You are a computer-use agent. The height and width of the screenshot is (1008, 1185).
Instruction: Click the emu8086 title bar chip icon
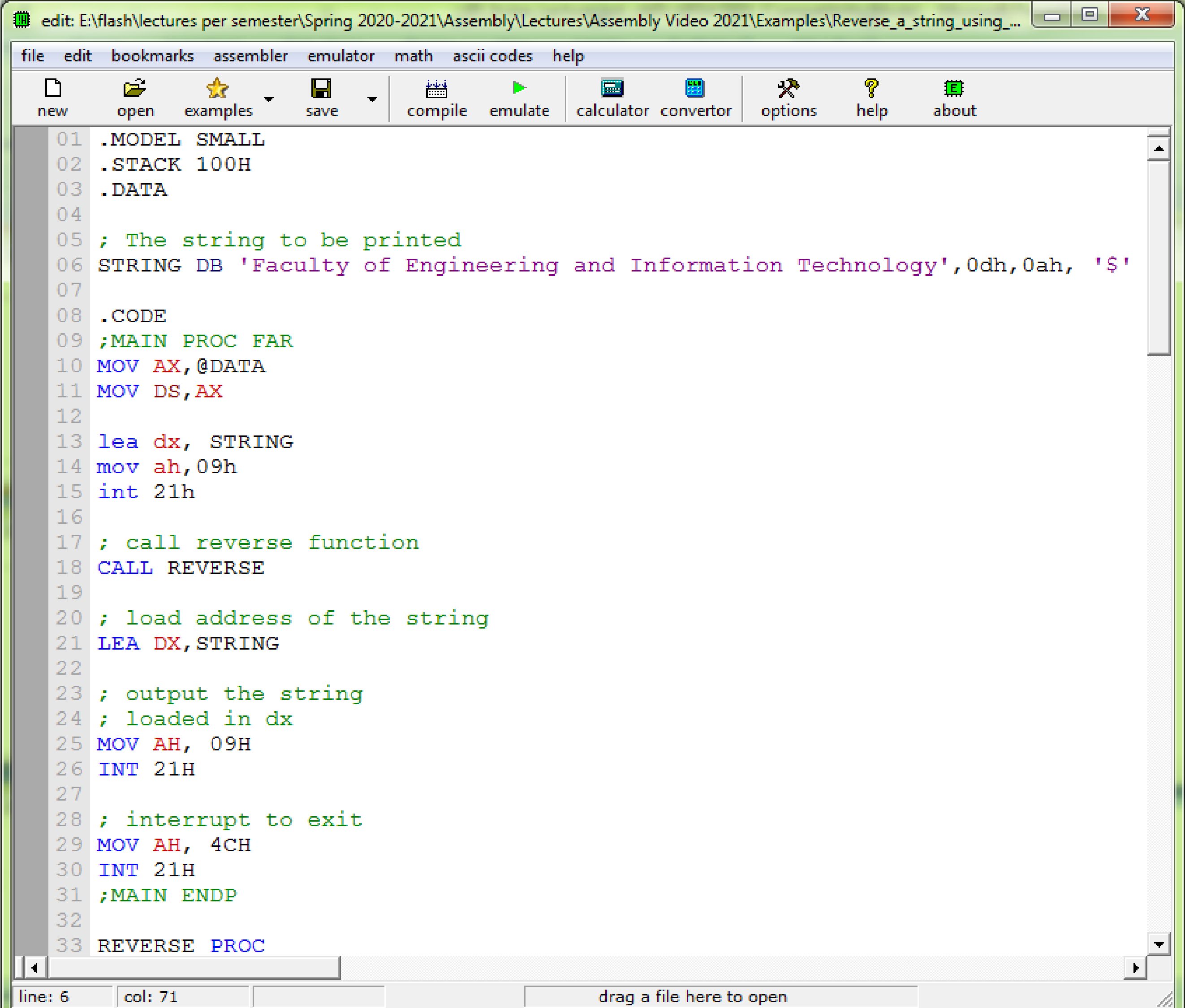click(x=22, y=20)
